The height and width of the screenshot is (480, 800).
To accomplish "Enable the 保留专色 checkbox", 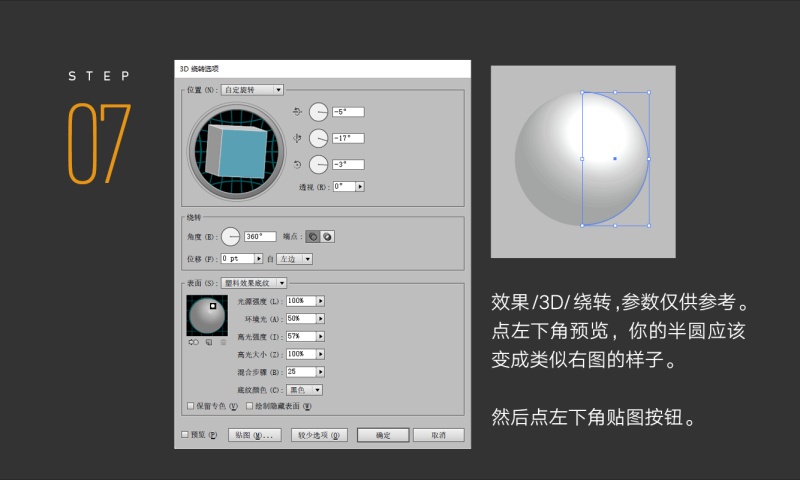I will point(190,406).
